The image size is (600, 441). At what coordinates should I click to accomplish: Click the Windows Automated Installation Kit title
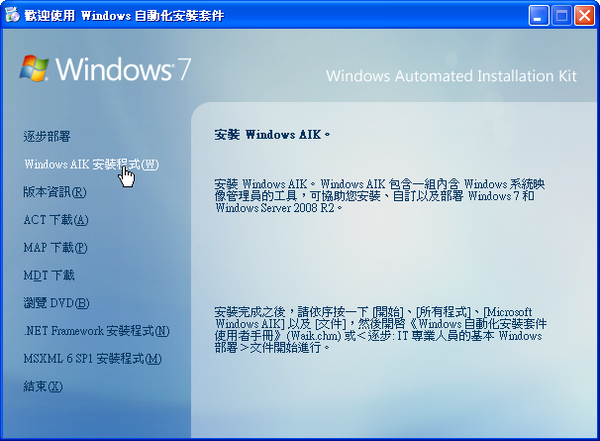[451, 76]
